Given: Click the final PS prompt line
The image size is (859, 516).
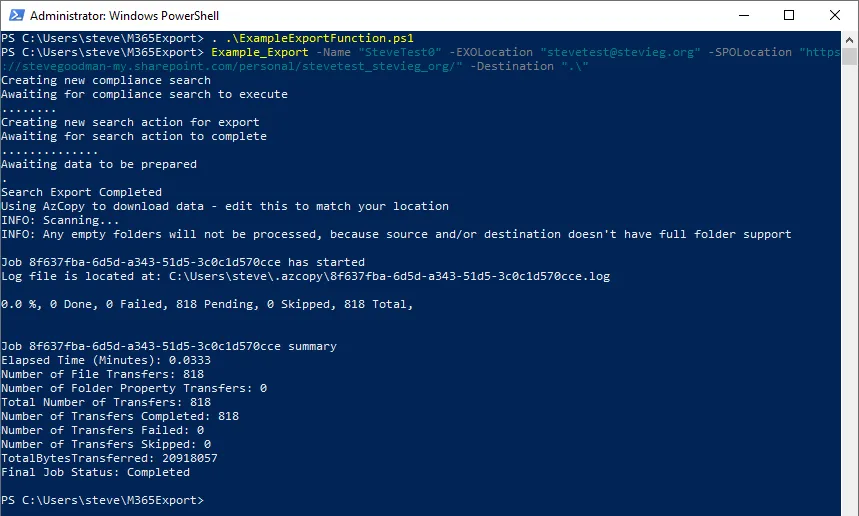Looking at the screenshot, I should point(102,500).
